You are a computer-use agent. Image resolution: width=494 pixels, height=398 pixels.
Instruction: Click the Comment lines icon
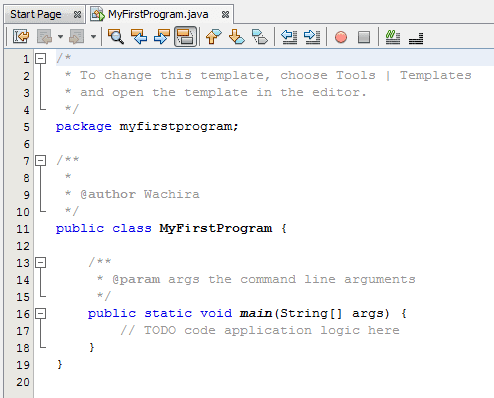pos(393,36)
